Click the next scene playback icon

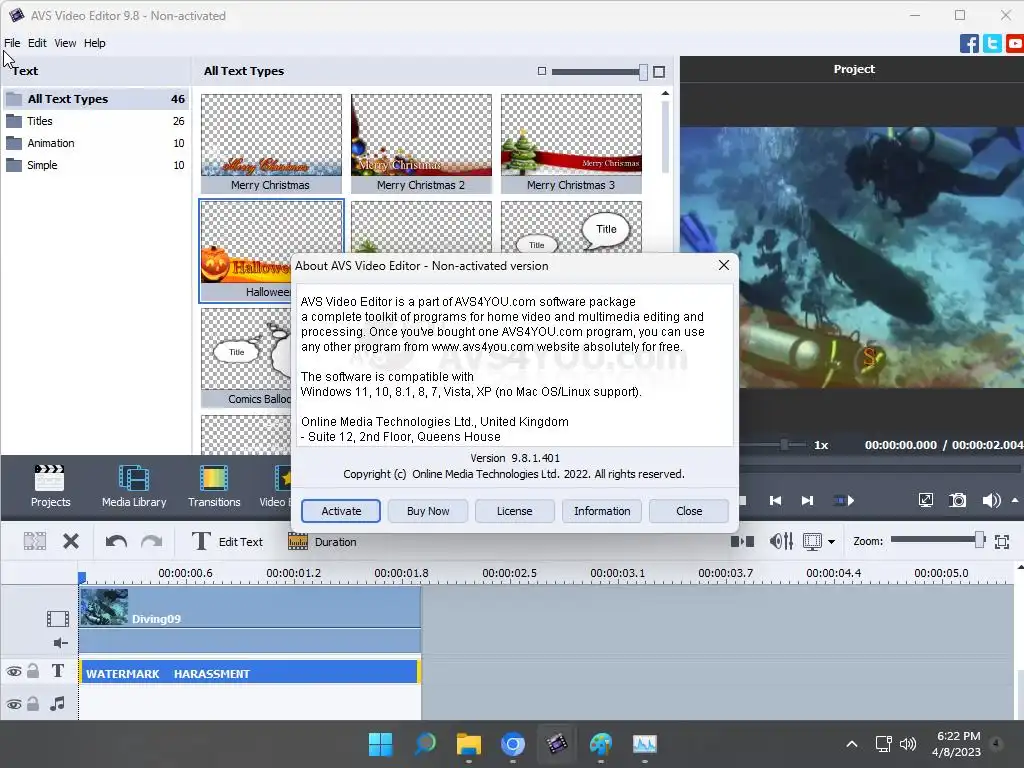tap(844, 500)
